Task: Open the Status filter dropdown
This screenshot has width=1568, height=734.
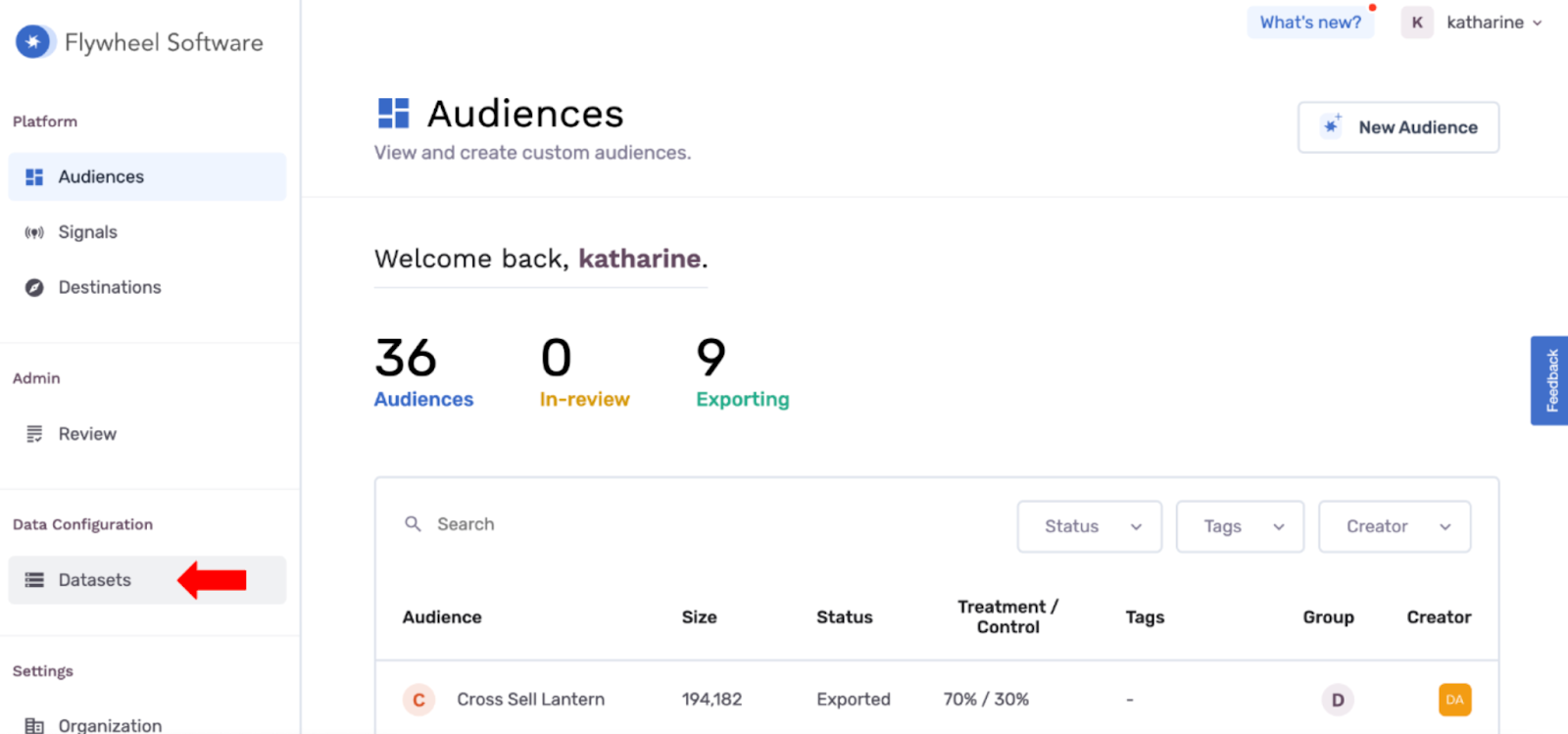Action: tap(1090, 526)
